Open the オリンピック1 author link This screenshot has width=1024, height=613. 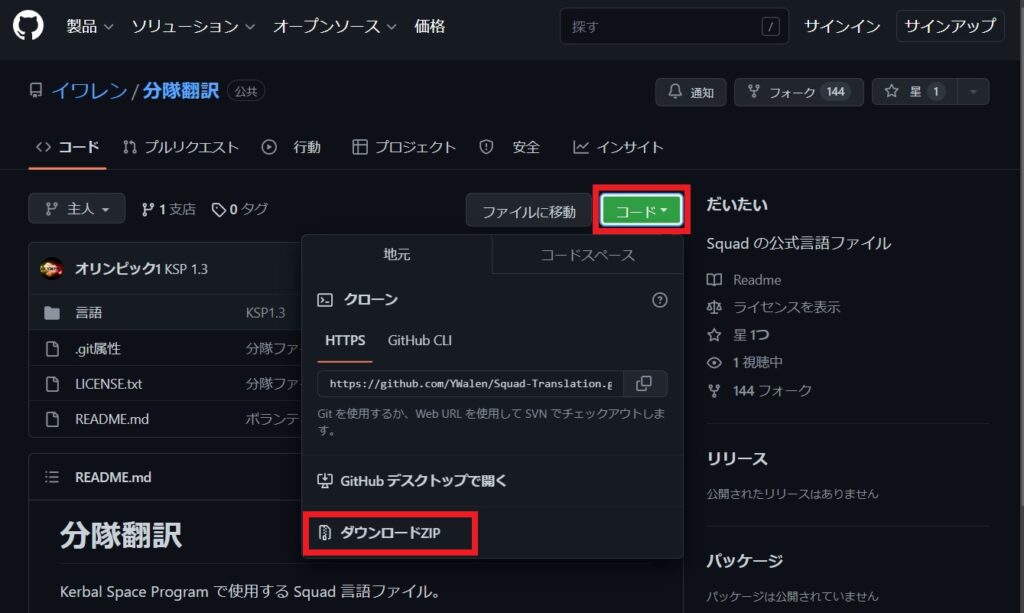click(118, 269)
